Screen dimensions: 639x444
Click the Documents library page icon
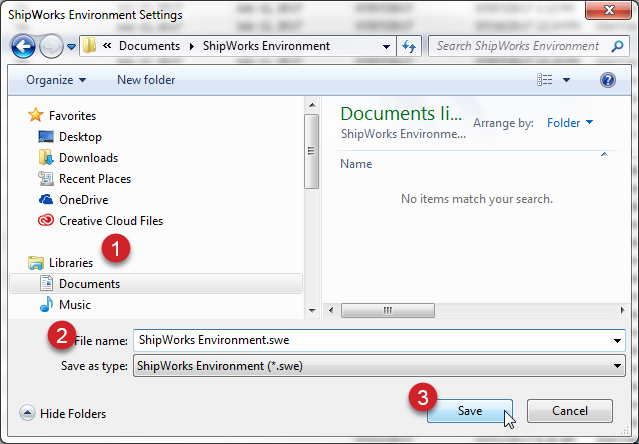[46, 283]
